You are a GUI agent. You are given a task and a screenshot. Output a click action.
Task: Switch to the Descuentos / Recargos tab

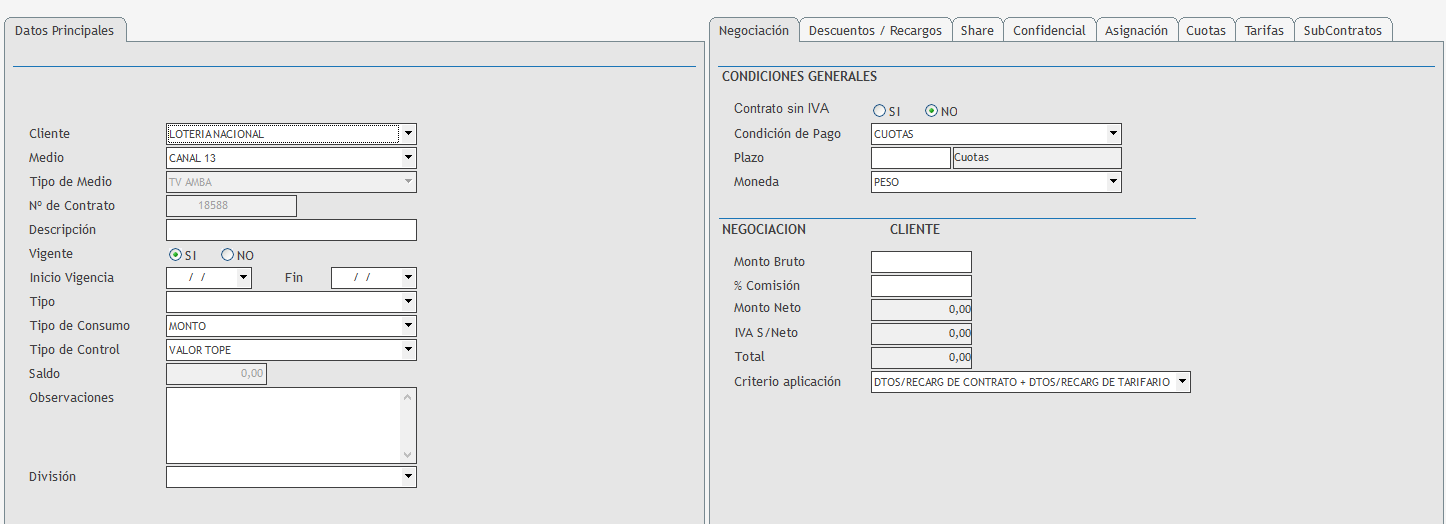(875, 30)
